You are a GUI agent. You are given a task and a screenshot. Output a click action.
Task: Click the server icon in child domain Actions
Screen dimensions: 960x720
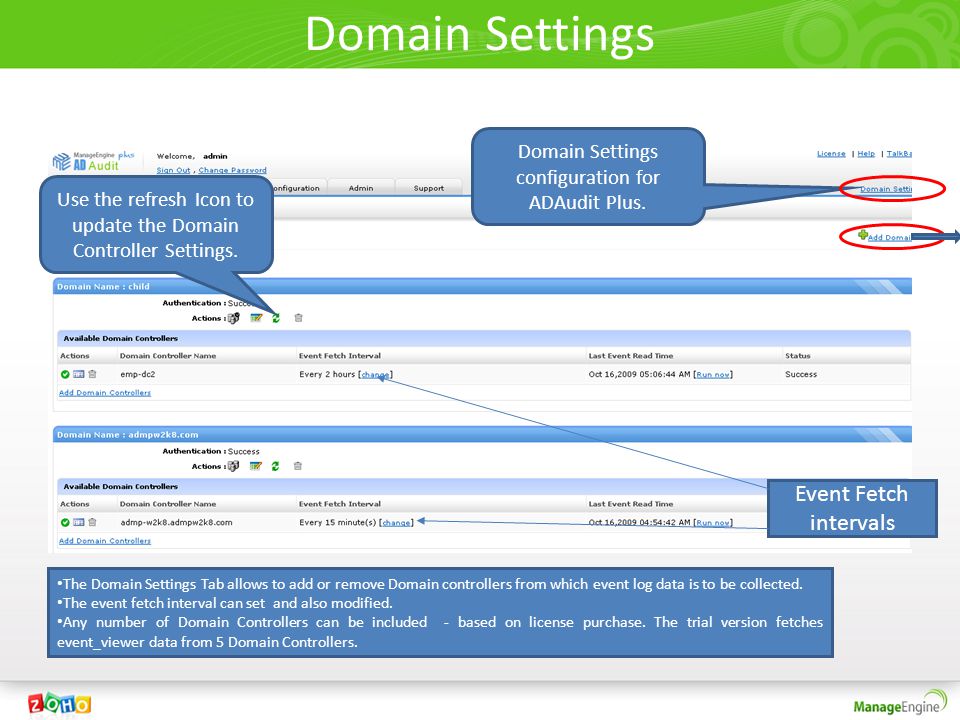pos(234,318)
